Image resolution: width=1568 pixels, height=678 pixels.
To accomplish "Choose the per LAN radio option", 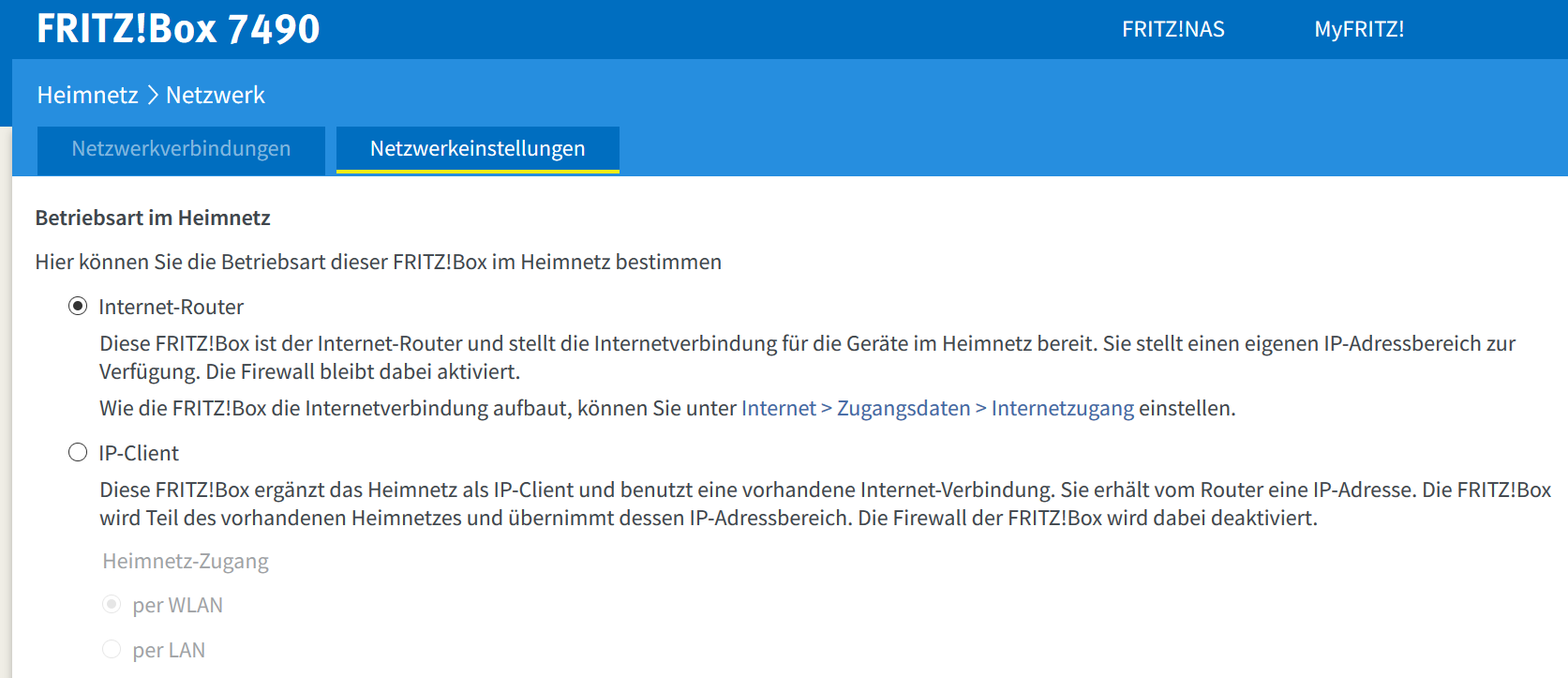I will [112, 649].
